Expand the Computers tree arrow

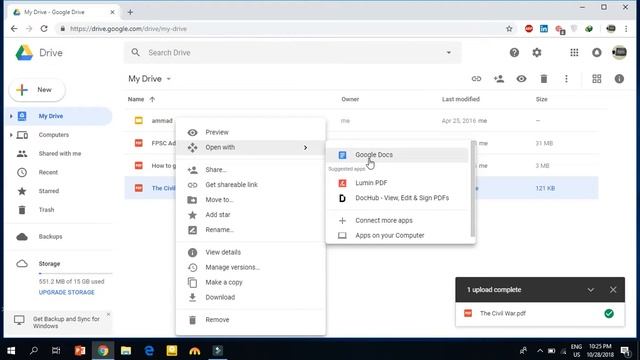pyautogui.click(x=11, y=135)
